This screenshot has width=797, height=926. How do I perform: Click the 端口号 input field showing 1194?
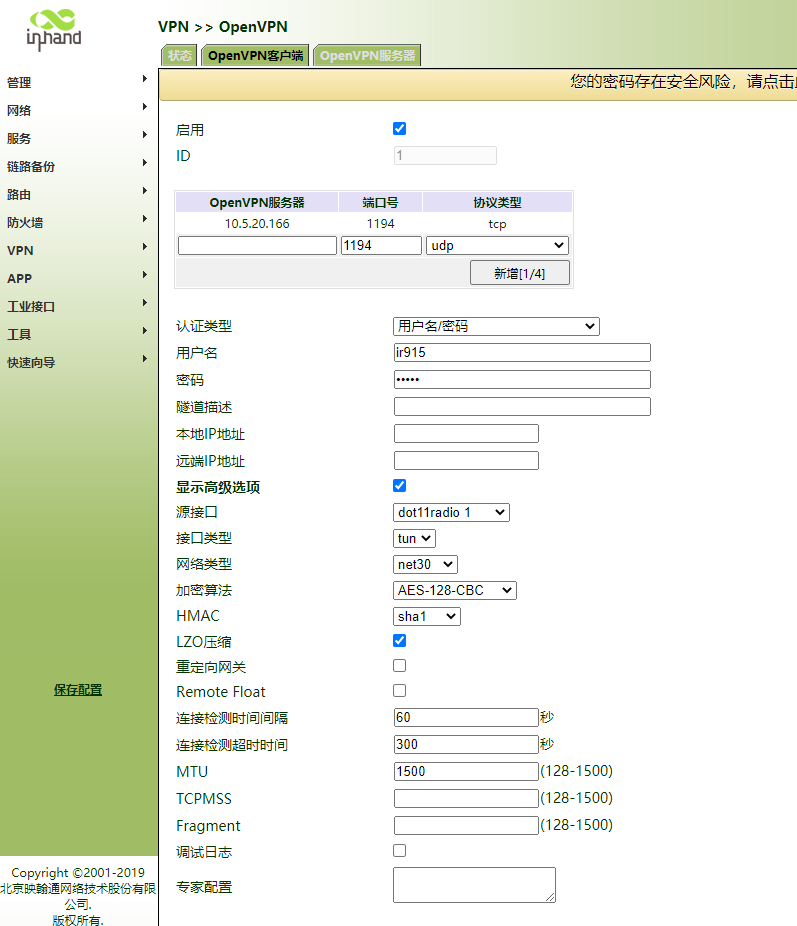pyautogui.click(x=381, y=246)
